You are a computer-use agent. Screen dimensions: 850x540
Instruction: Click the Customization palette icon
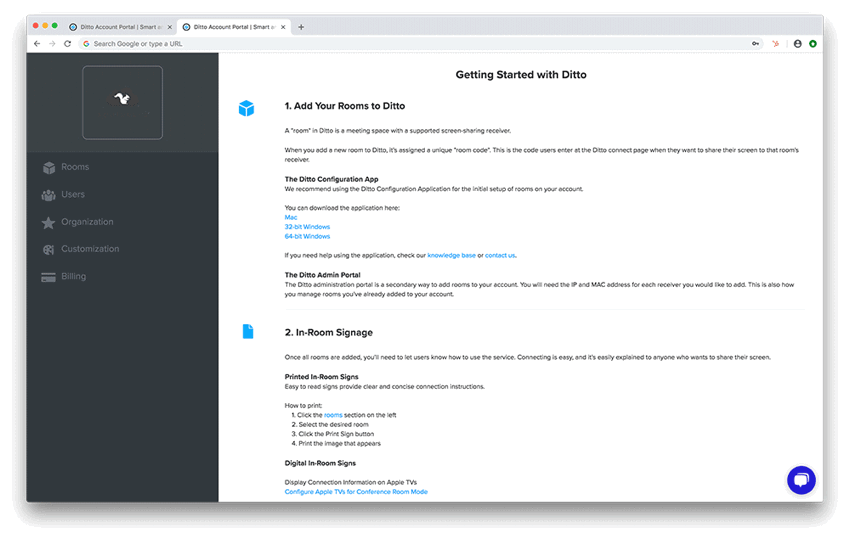48,250
